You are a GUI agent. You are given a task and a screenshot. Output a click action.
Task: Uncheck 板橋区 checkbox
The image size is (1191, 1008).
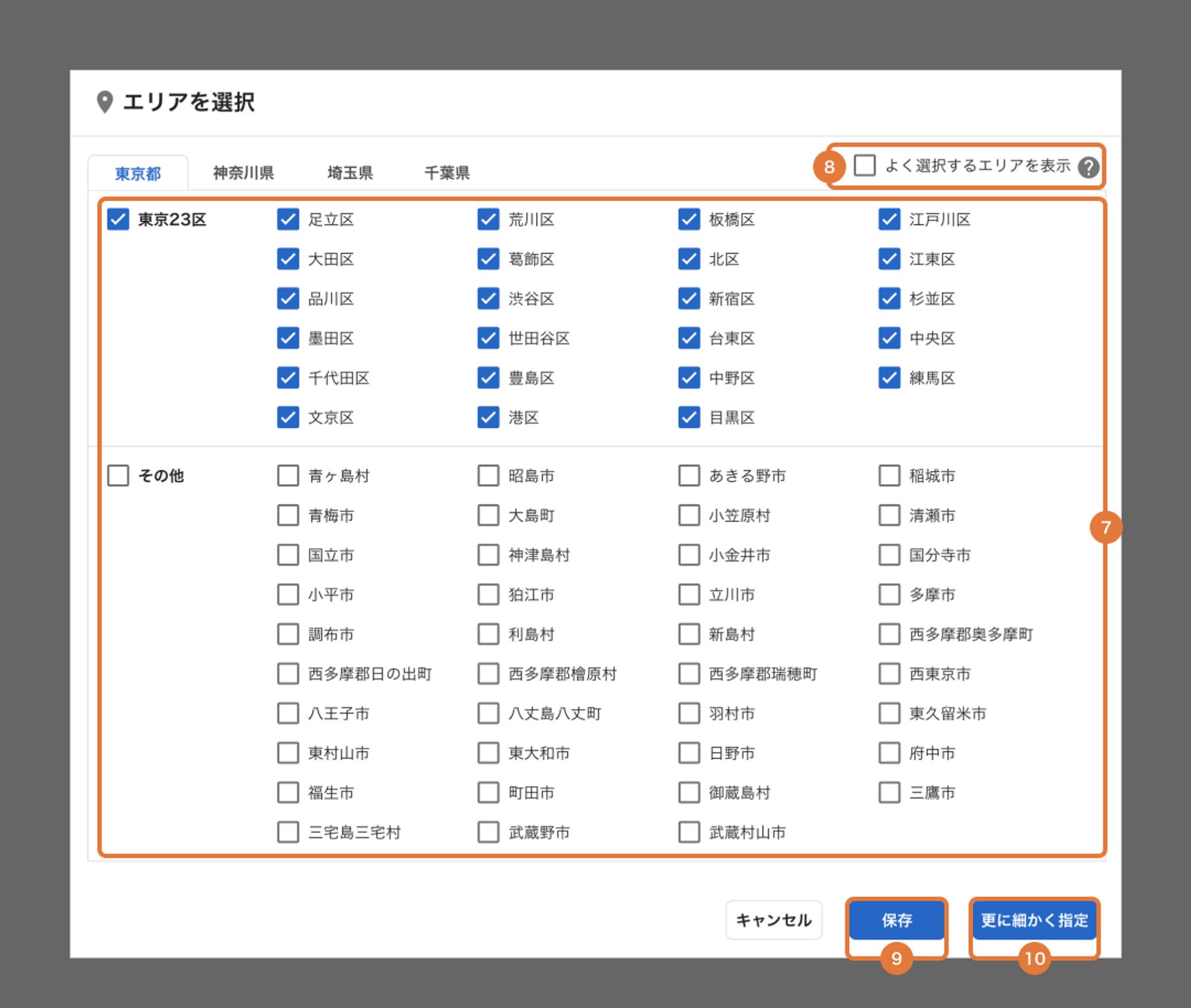(x=689, y=219)
